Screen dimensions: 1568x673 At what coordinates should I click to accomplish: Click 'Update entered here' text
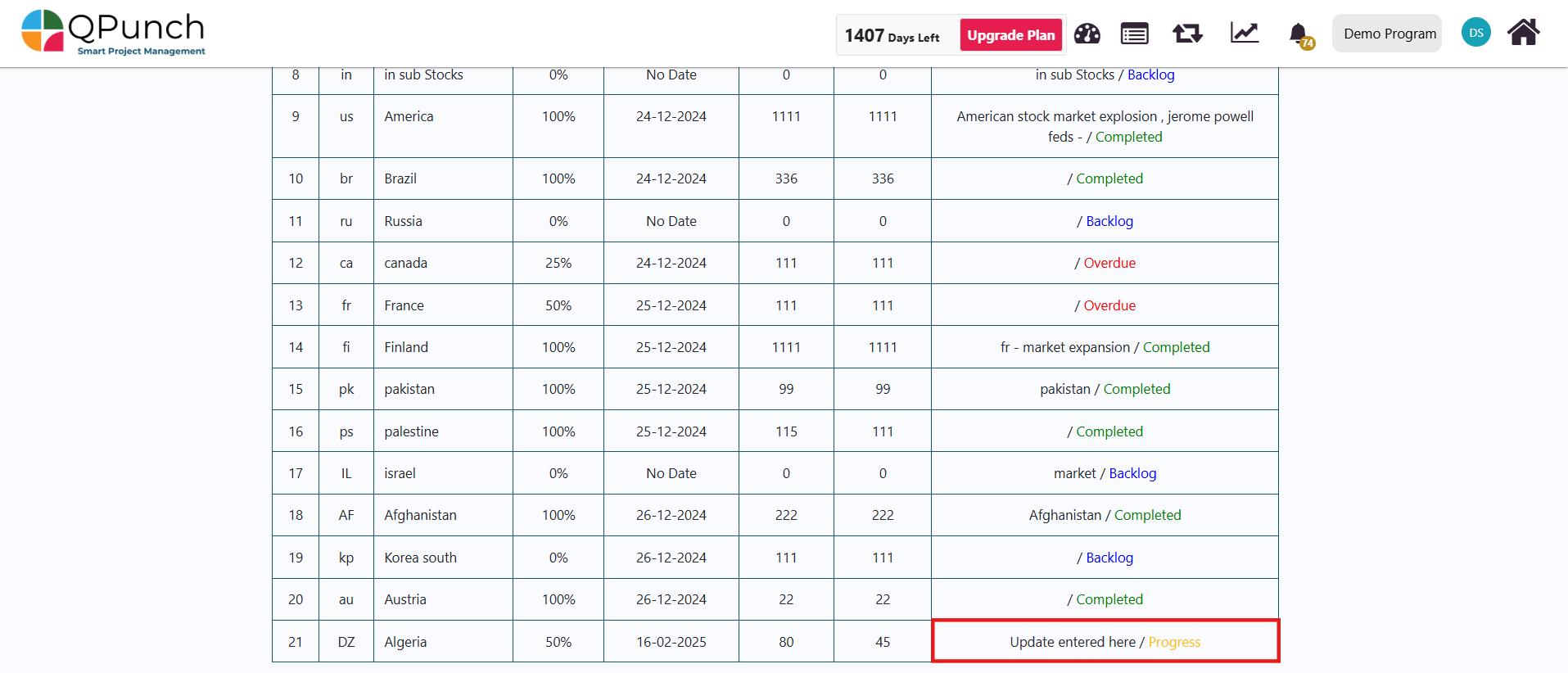(1073, 642)
